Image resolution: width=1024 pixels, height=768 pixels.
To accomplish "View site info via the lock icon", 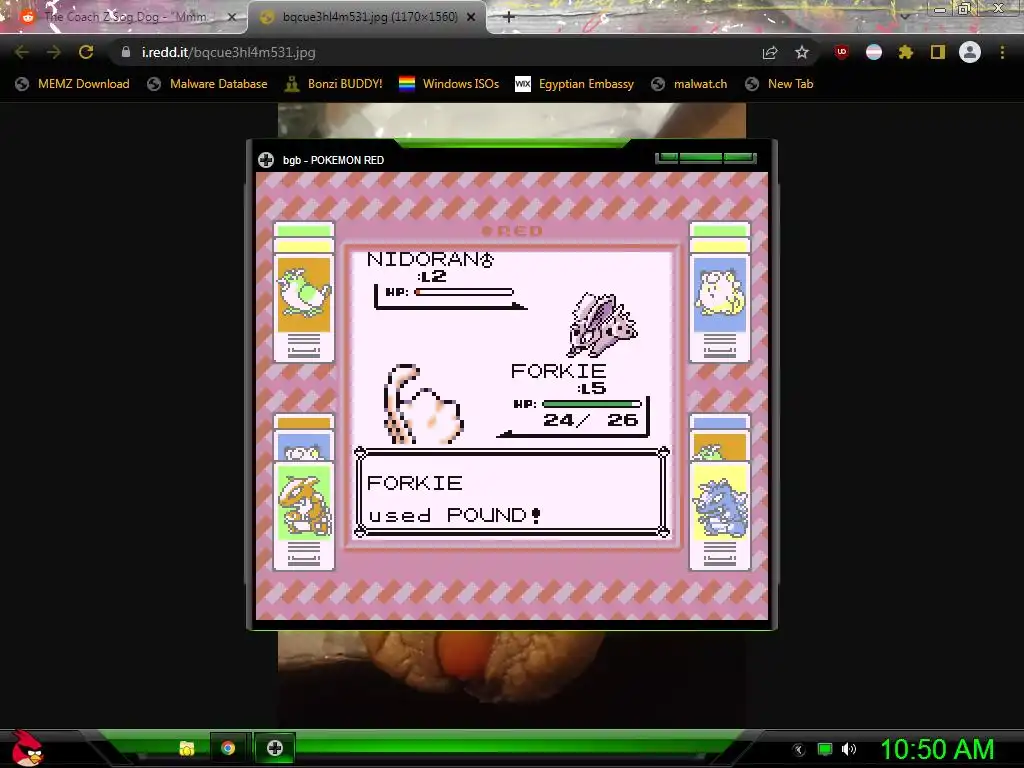I will click(125, 52).
